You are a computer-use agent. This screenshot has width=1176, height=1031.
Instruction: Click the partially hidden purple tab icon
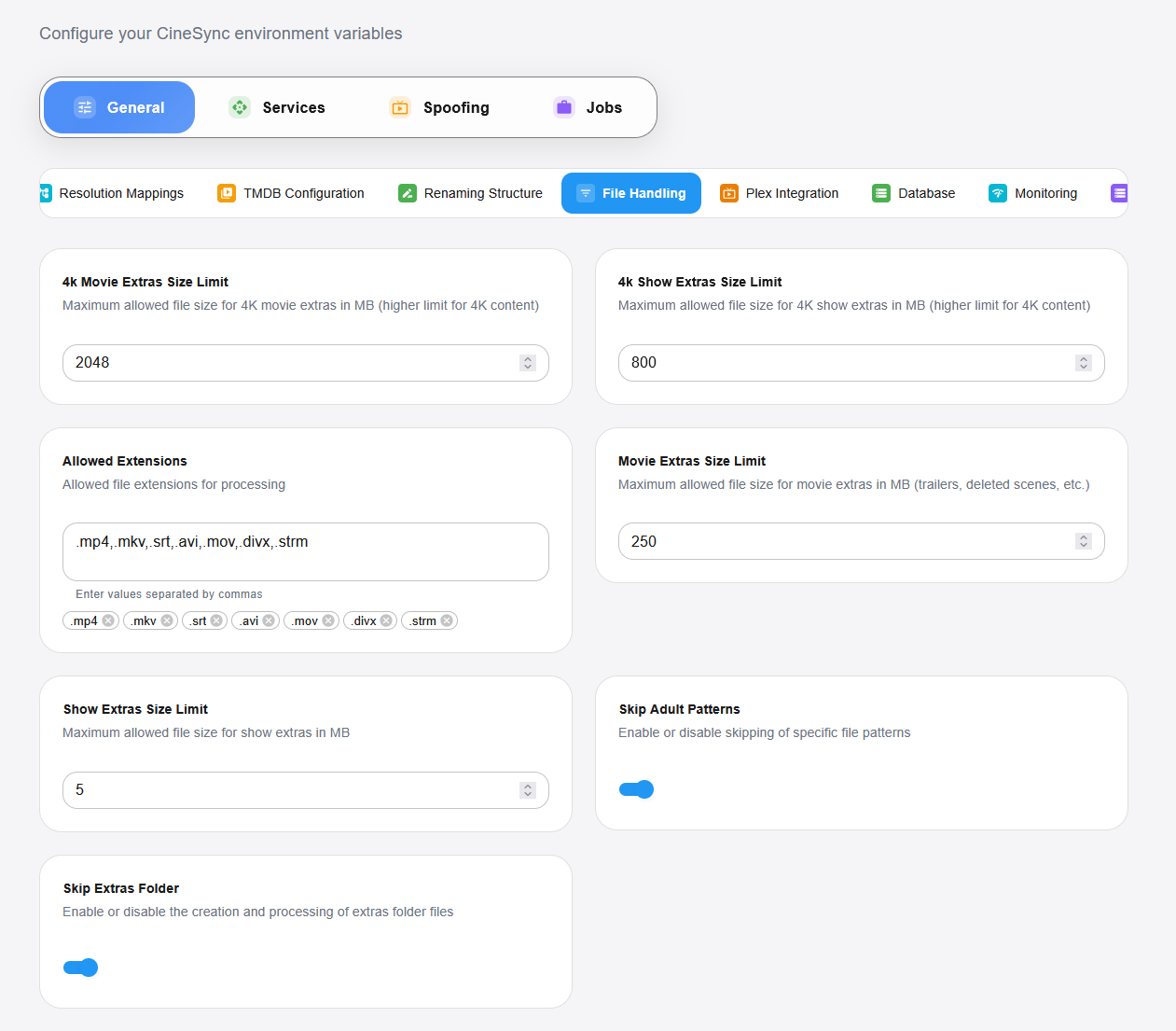(1119, 193)
